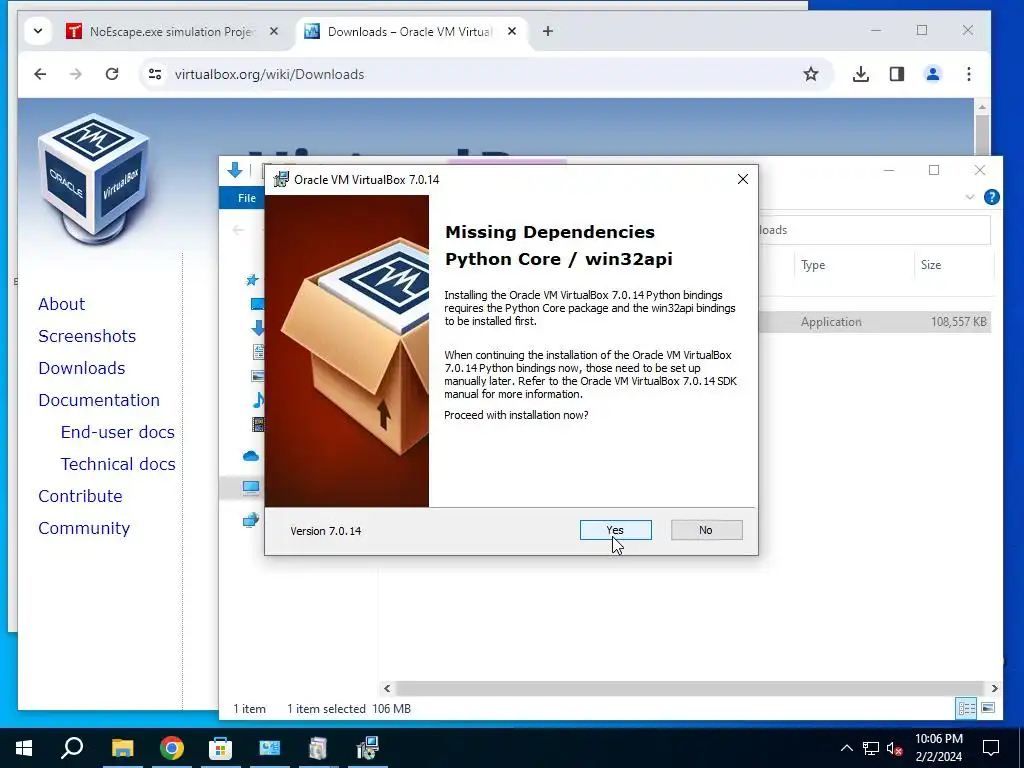The width and height of the screenshot is (1024, 768).
Task: Click Explorer horizontal scrollbar
Action: 690,688
